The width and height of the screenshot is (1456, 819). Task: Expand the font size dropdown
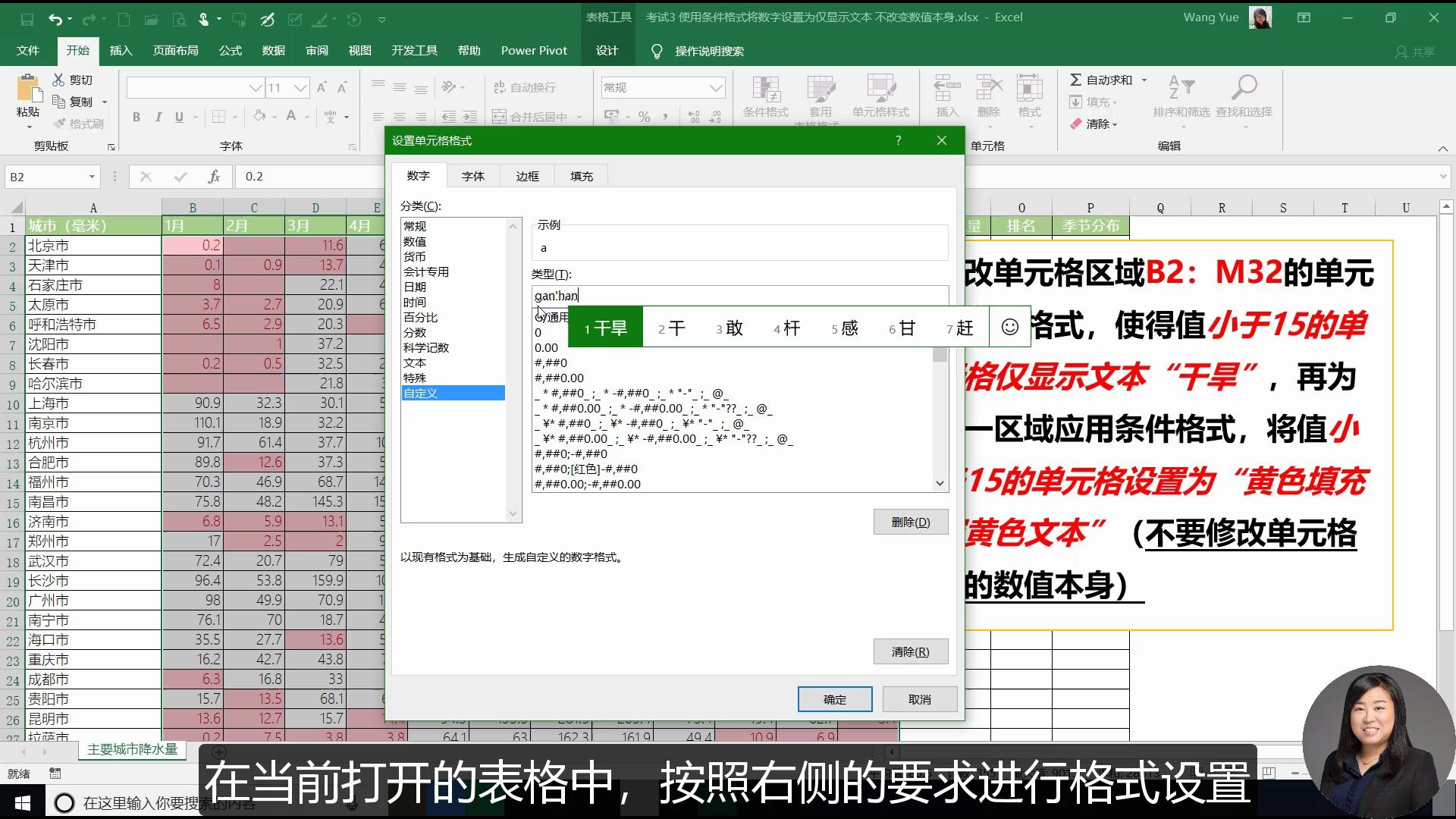click(x=300, y=88)
